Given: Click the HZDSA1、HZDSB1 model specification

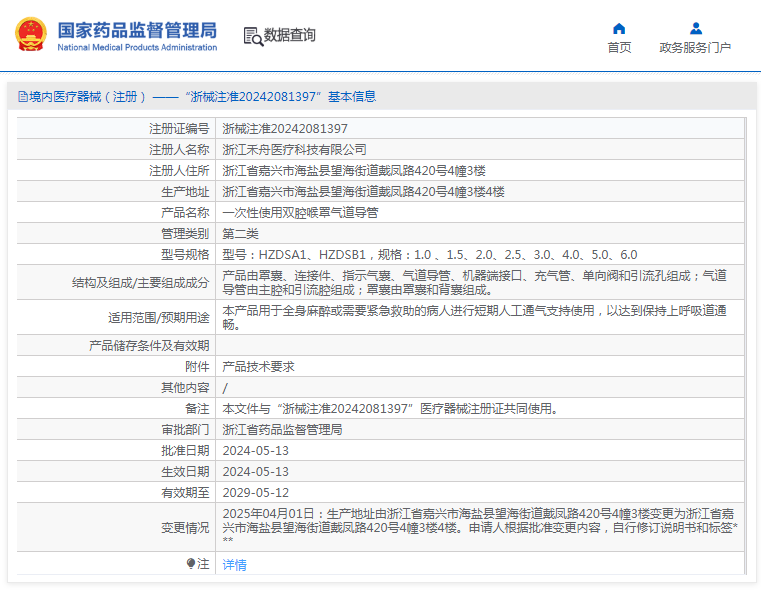Looking at the screenshot, I should coord(430,254).
